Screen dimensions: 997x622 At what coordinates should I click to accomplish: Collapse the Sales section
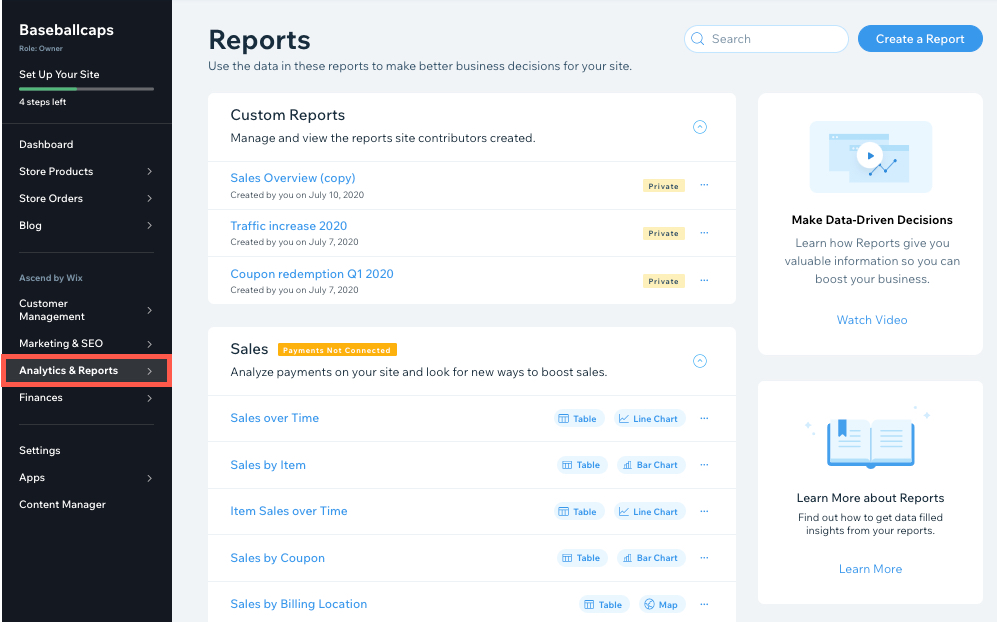tap(699, 361)
